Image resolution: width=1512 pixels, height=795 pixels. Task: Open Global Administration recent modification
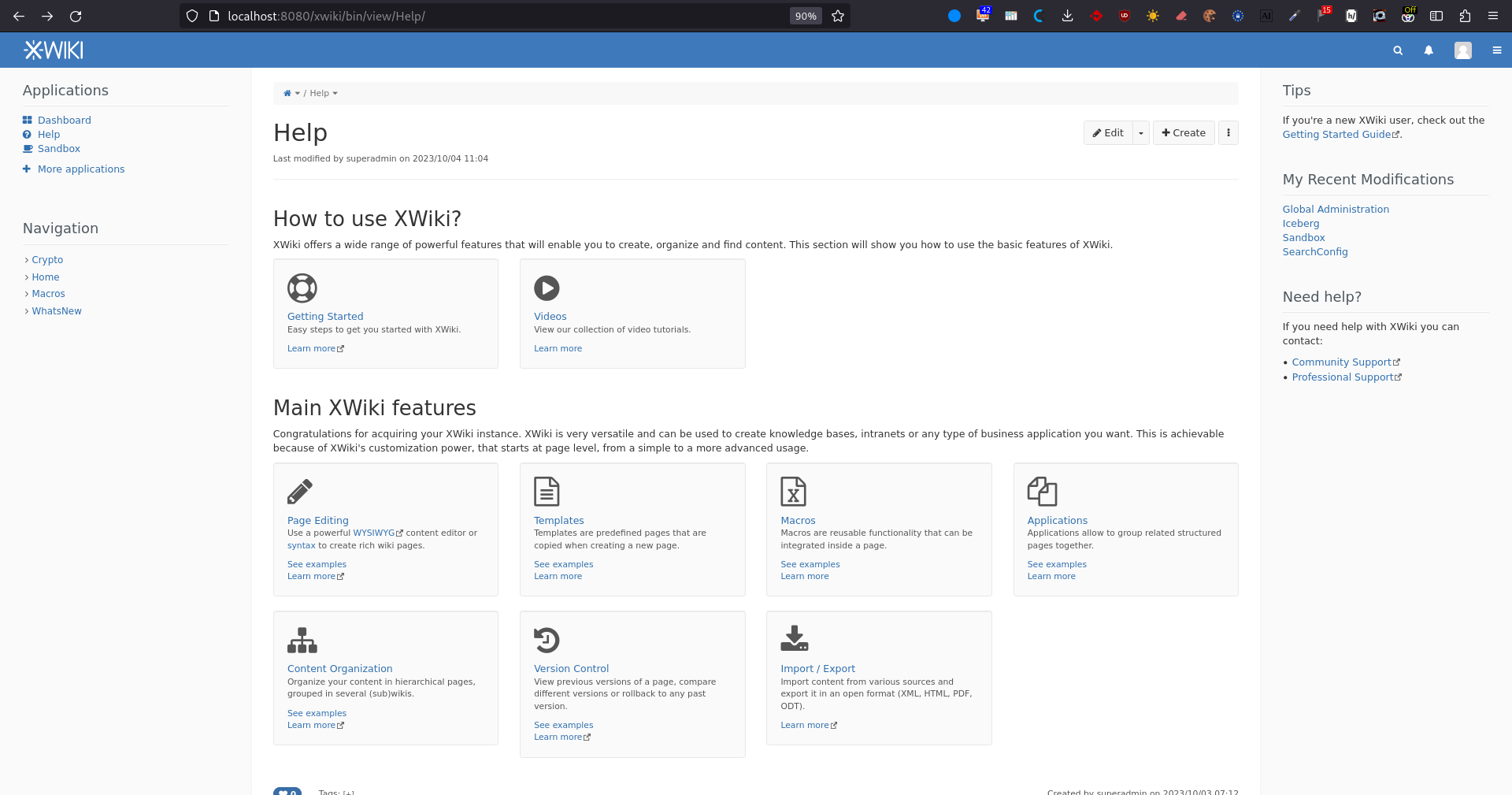click(1336, 209)
